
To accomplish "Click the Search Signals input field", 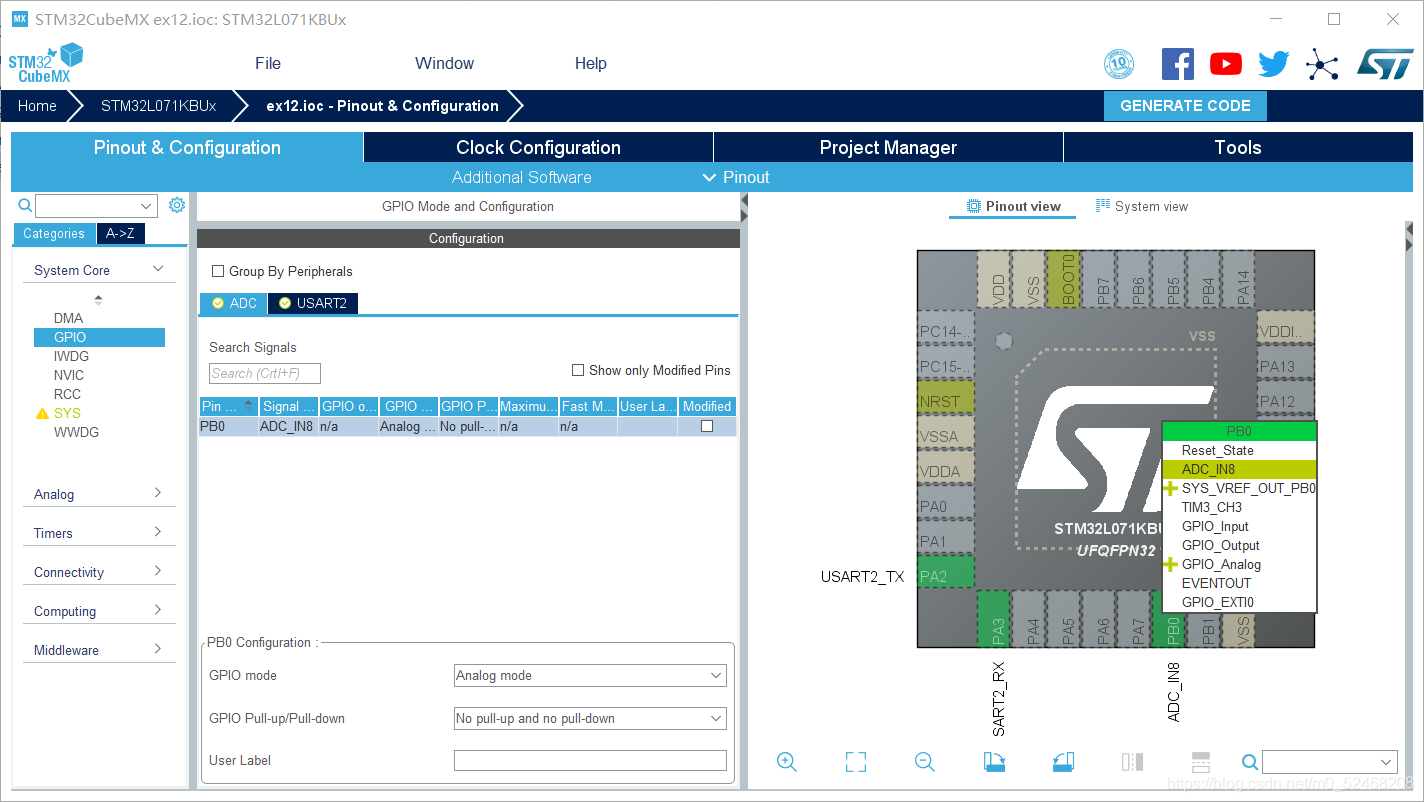I will (x=265, y=373).
